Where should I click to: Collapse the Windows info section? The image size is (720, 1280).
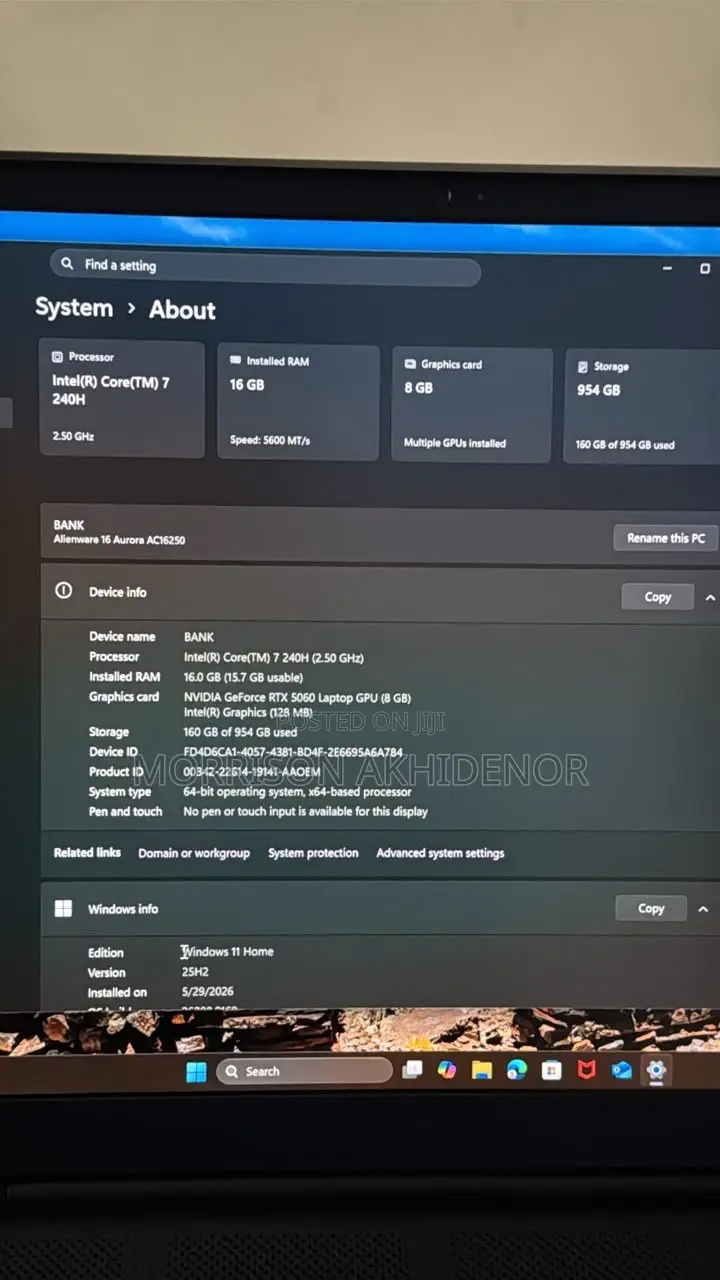pyautogui.click(x=702, y=909)
